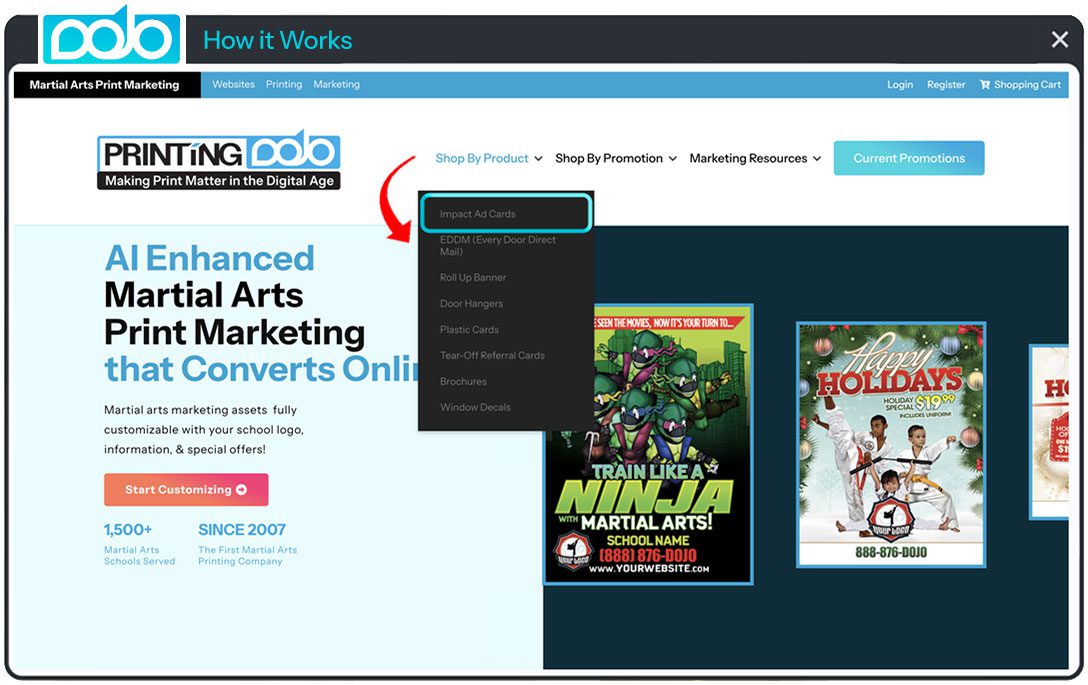Viewport: 1088px width, 685px height.
Task: Click the Dojo logo in popup header
Action: coord(111,38)
